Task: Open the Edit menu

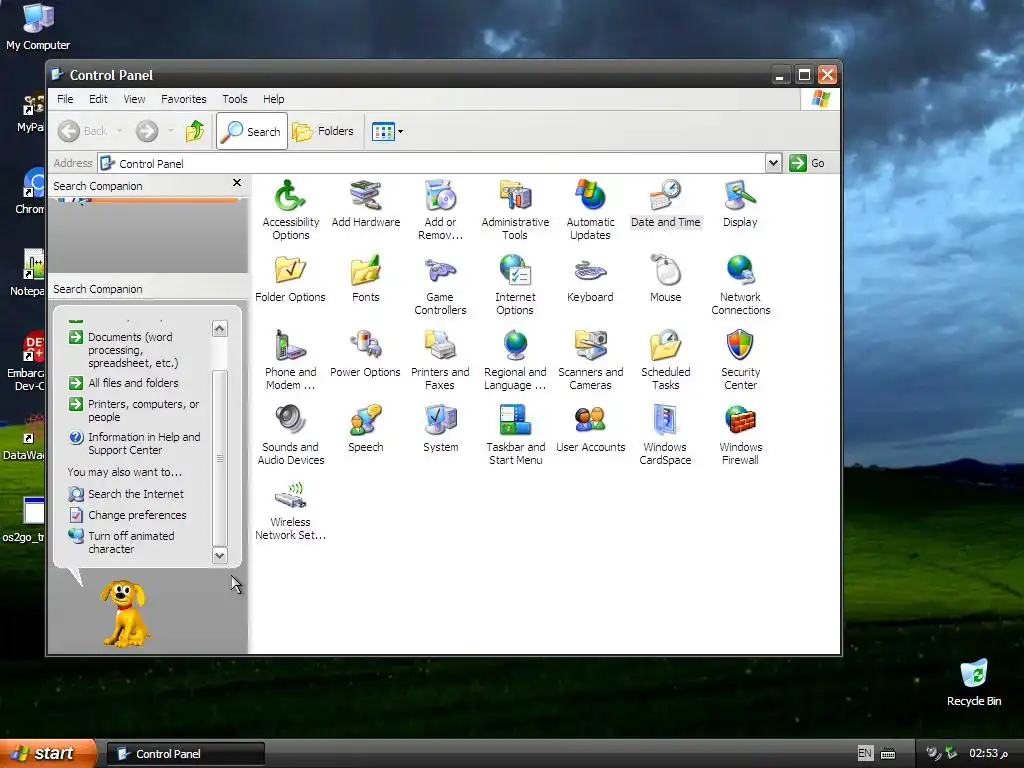Action: [x=98, y=99]
